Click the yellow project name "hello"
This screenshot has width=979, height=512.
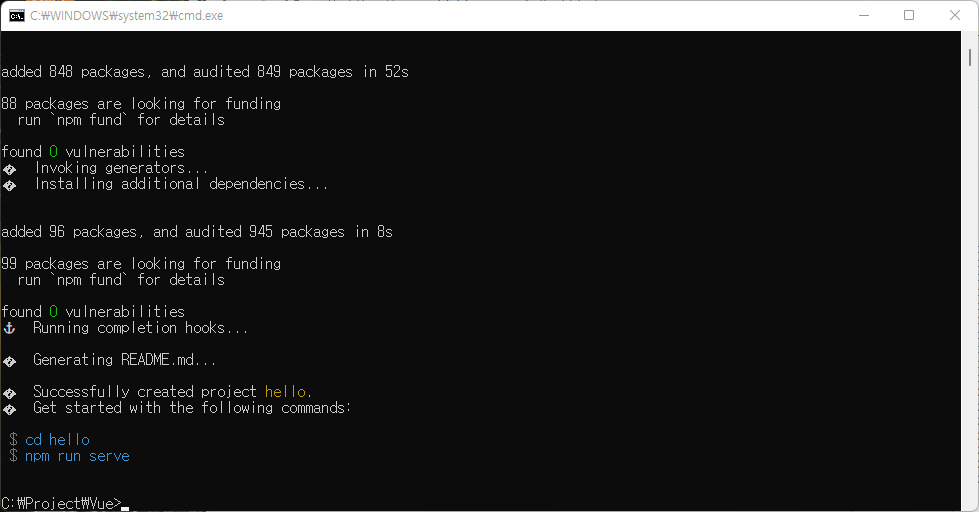(287, 392)
